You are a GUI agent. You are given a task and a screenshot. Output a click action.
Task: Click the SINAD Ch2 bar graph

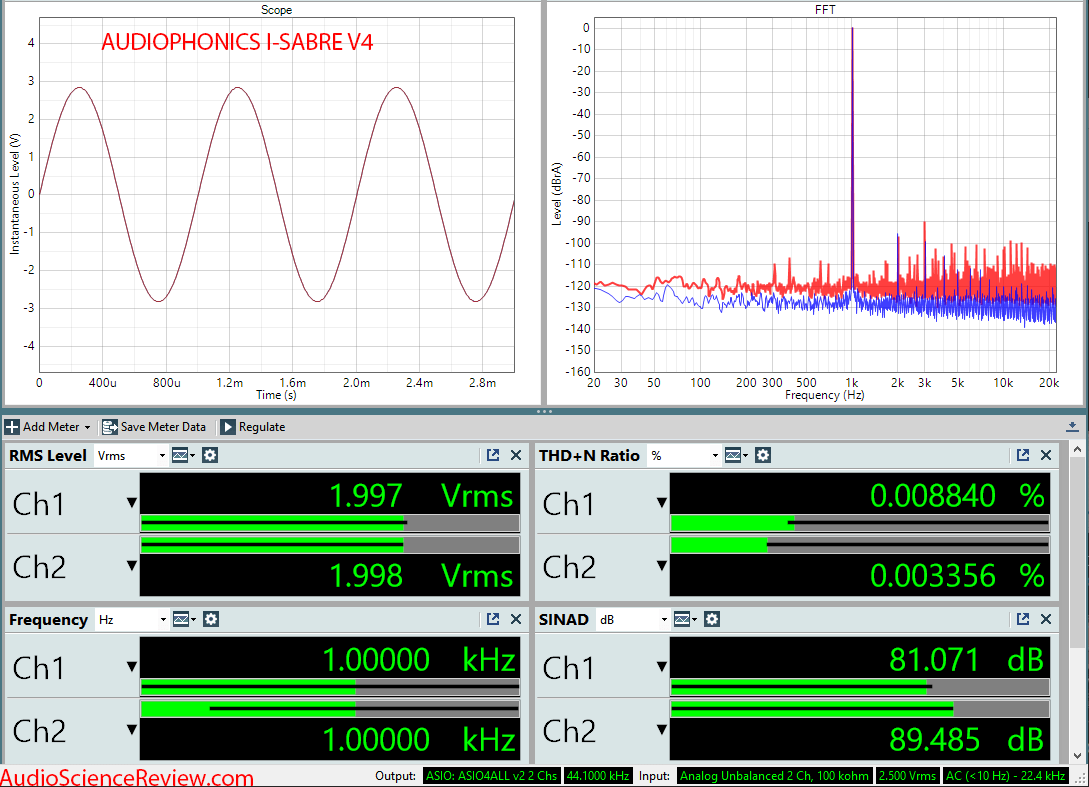859,709
